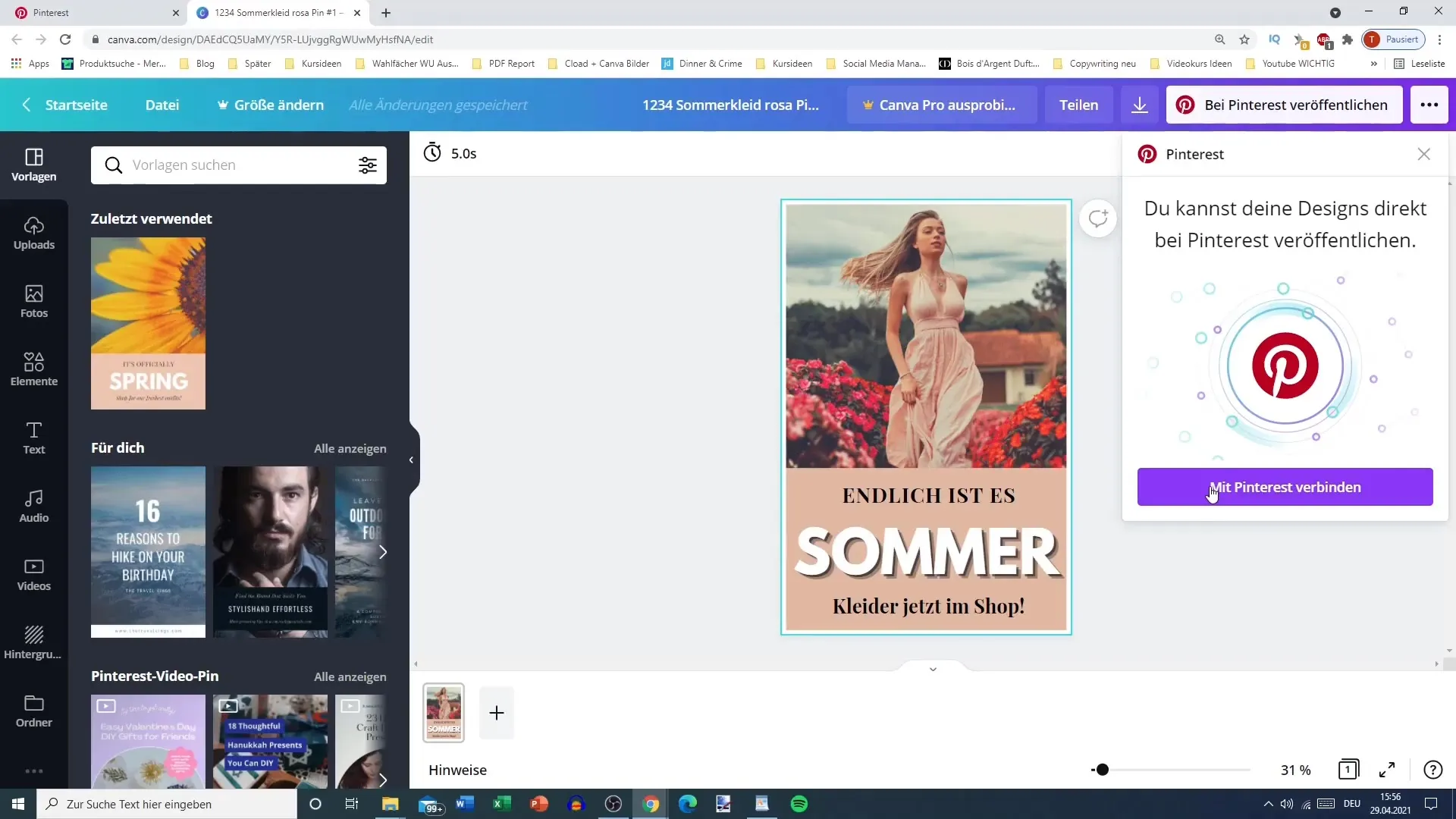
Task: Open Chrome extensions puzzle icon
Action: click(x=1348, y=39)
